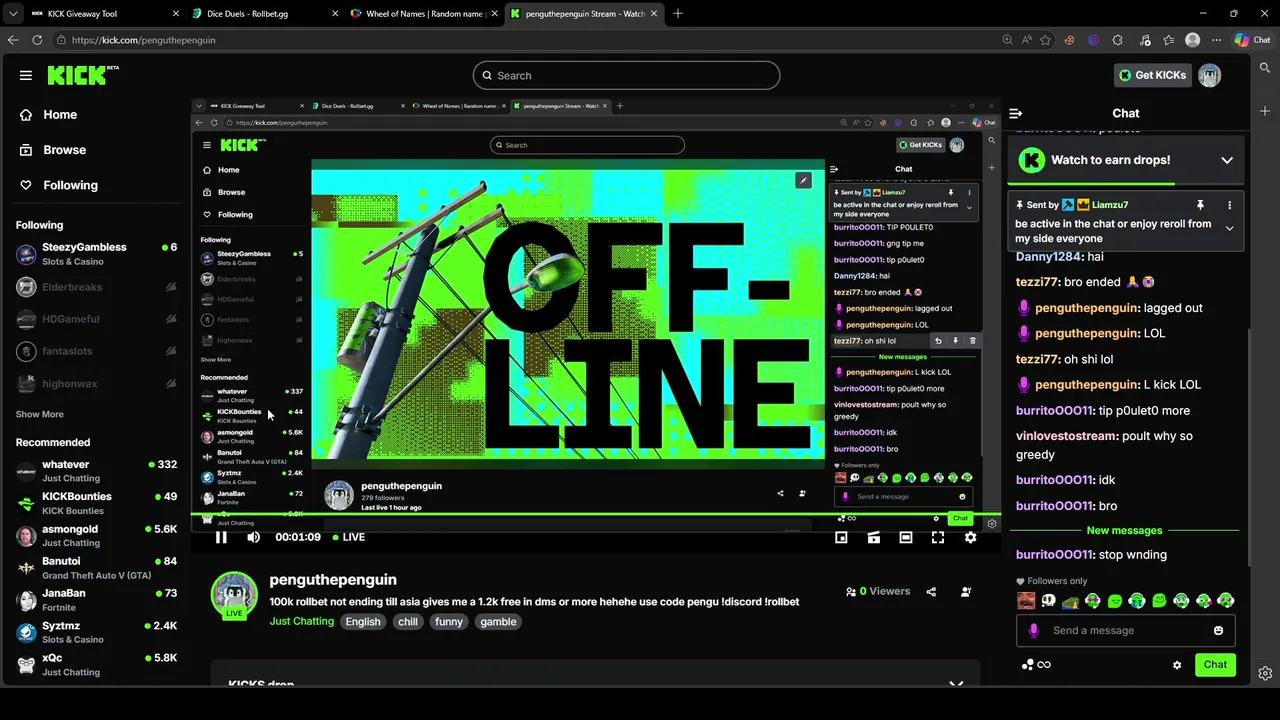The height and width of the screenshot is (720, 1280).
Task: Click the green stream progress bar
Action: click(x=596, y=514)
